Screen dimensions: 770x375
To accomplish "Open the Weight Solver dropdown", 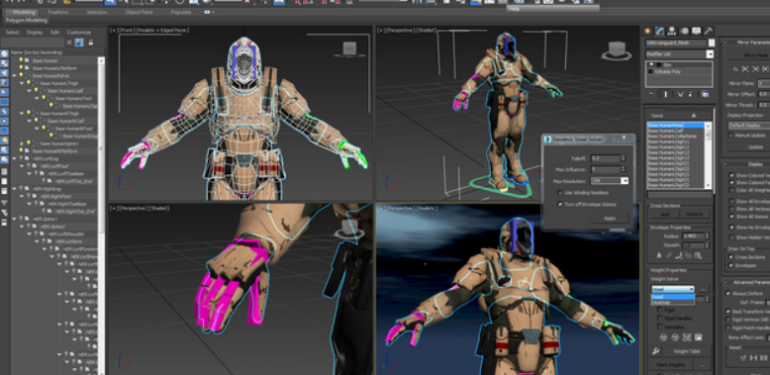I will click(x=673, y=289).
